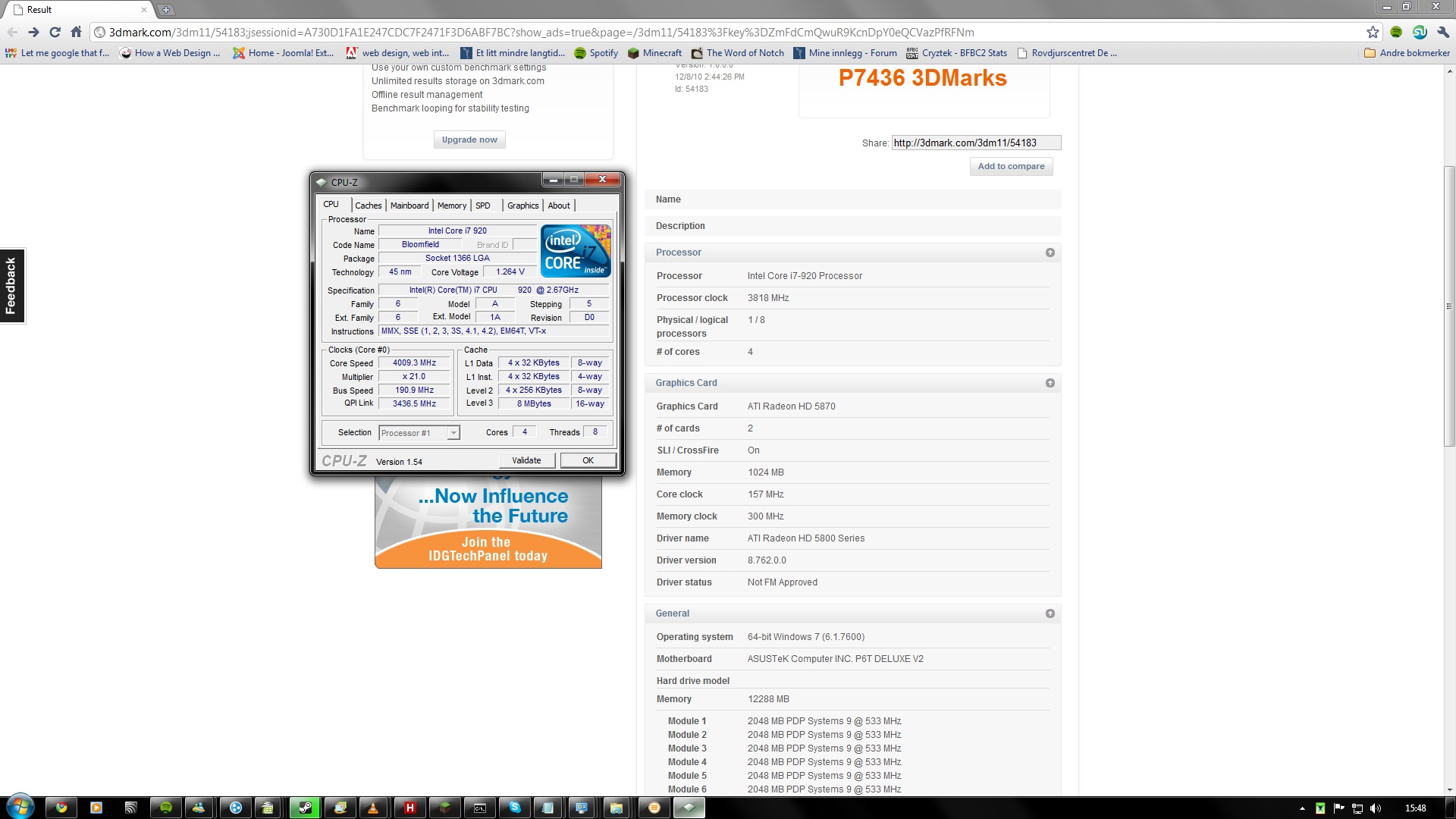Click the browser address bar
Screen dimensions: 1456x819
pos(728,32)
